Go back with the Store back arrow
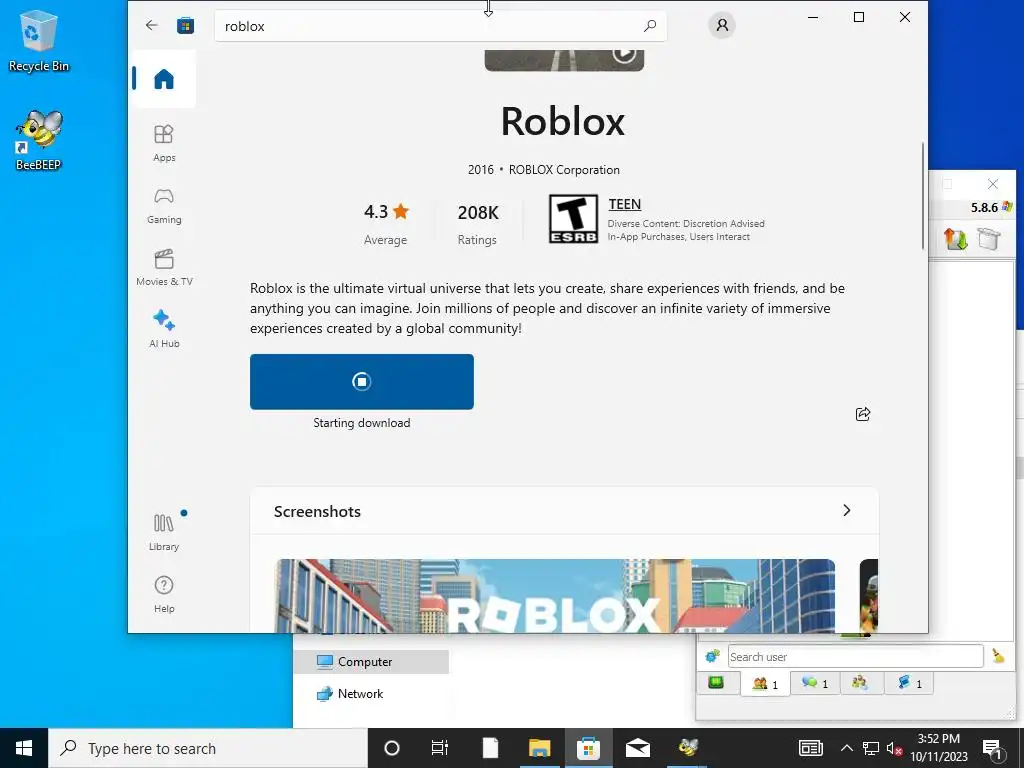The image size is (1024, 768). click(x=152, y=25)
